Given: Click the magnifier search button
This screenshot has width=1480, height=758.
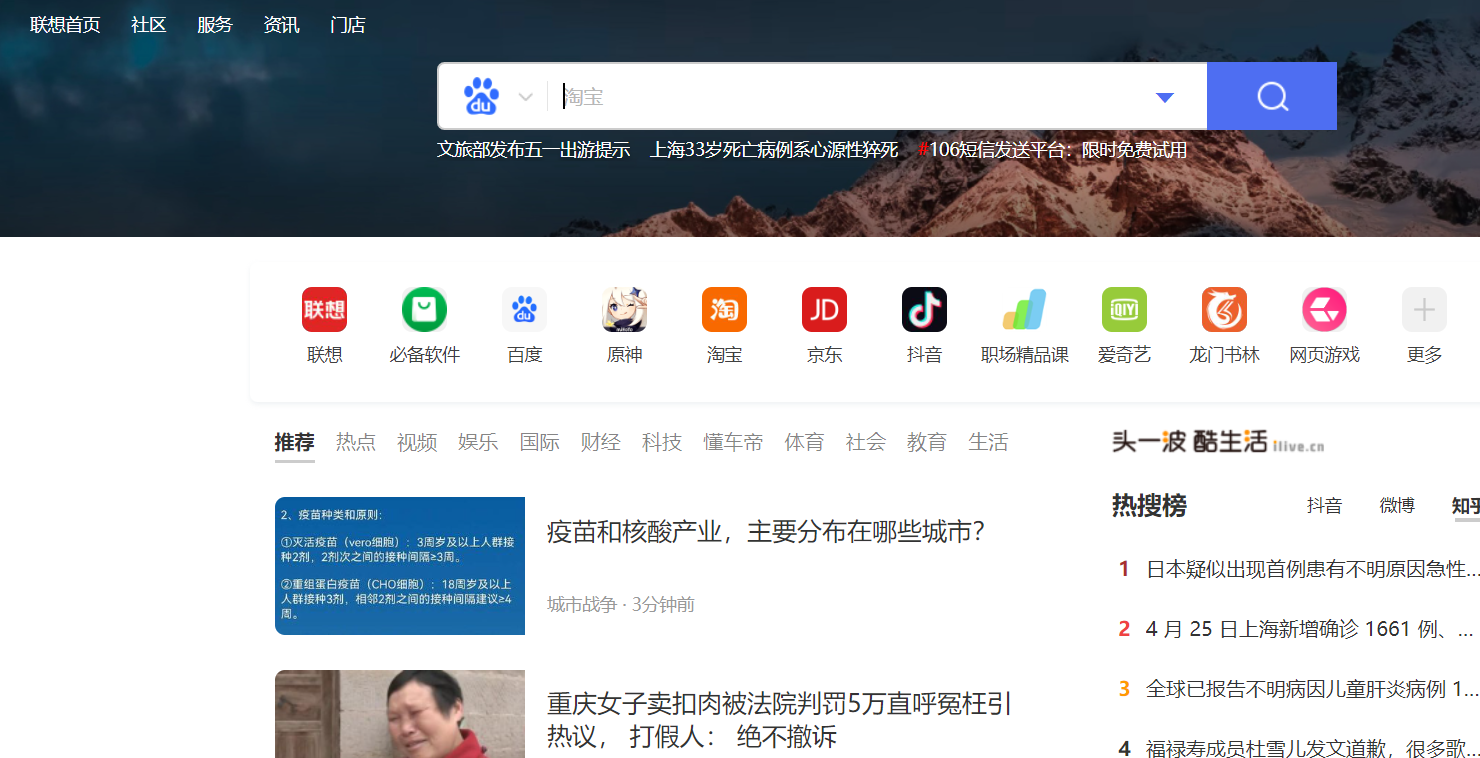Looking at the screenshot, I should click(x=1272, y=96).
